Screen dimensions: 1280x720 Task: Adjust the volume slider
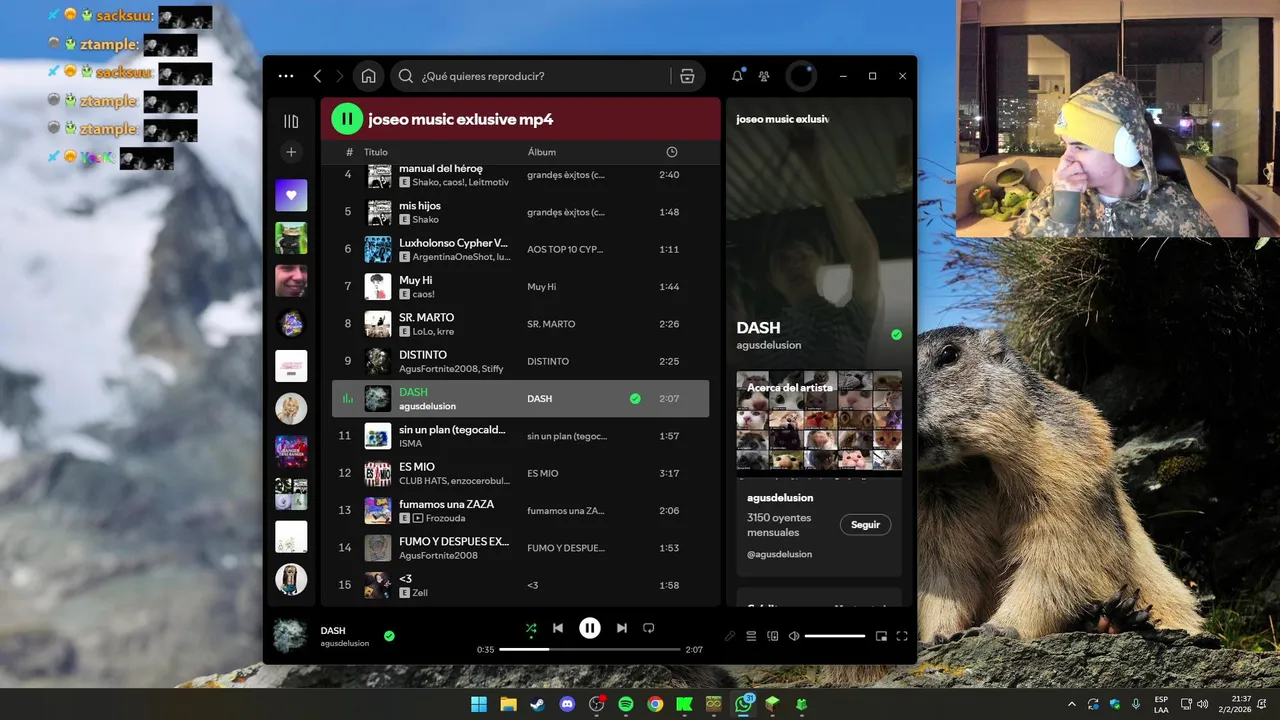point(835,636)
